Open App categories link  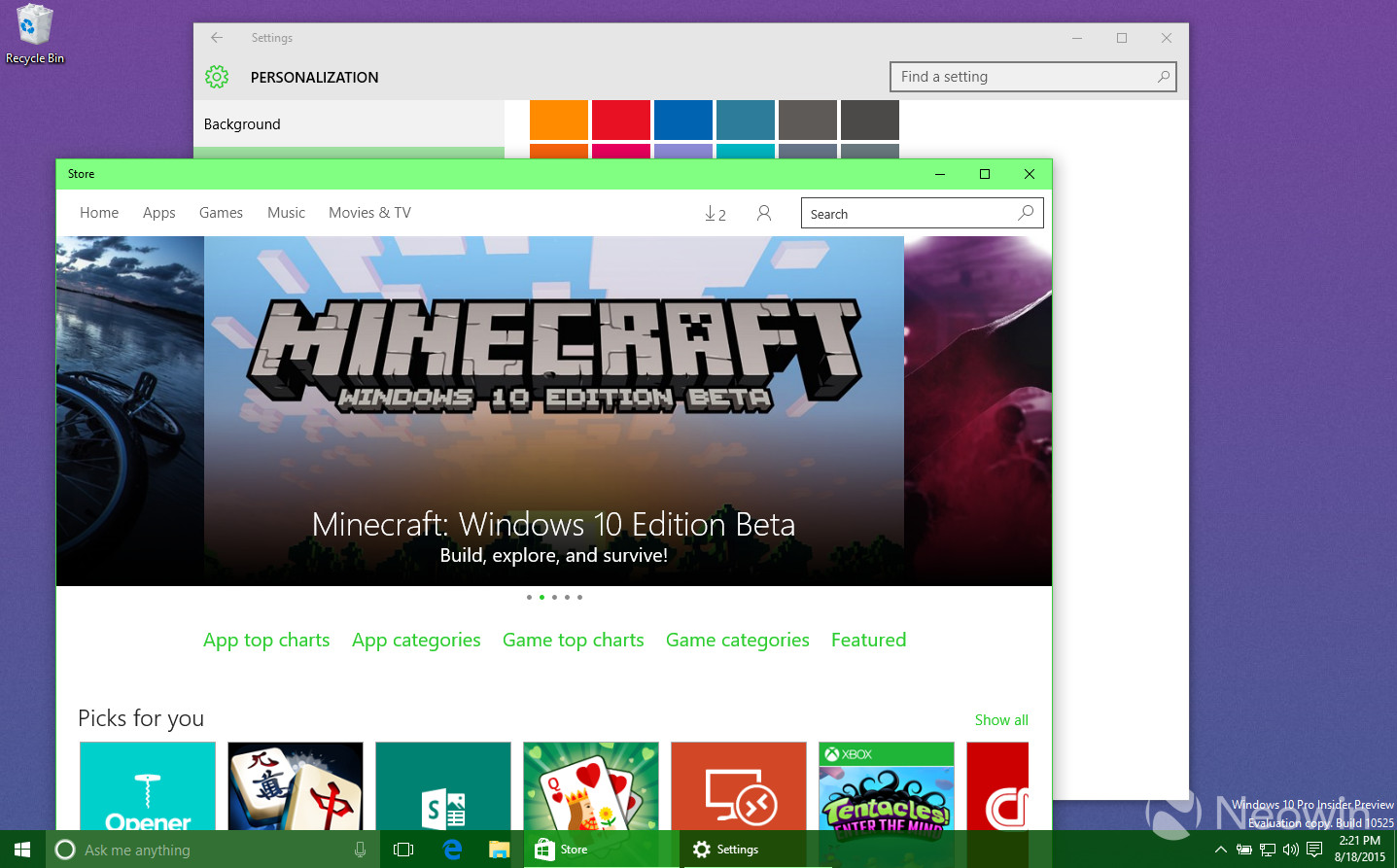(416, 641)
